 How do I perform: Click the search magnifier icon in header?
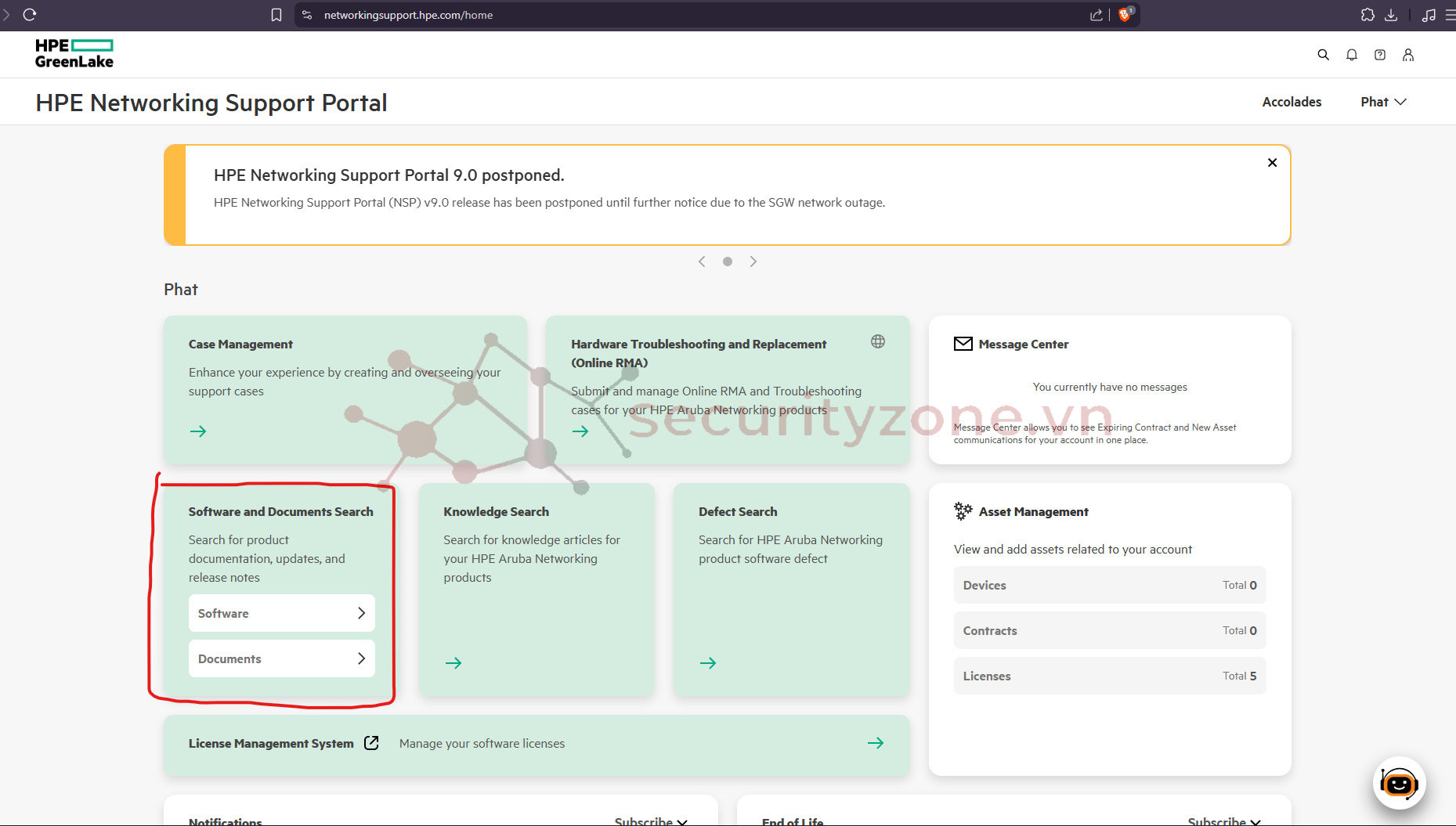point(1323,55)
